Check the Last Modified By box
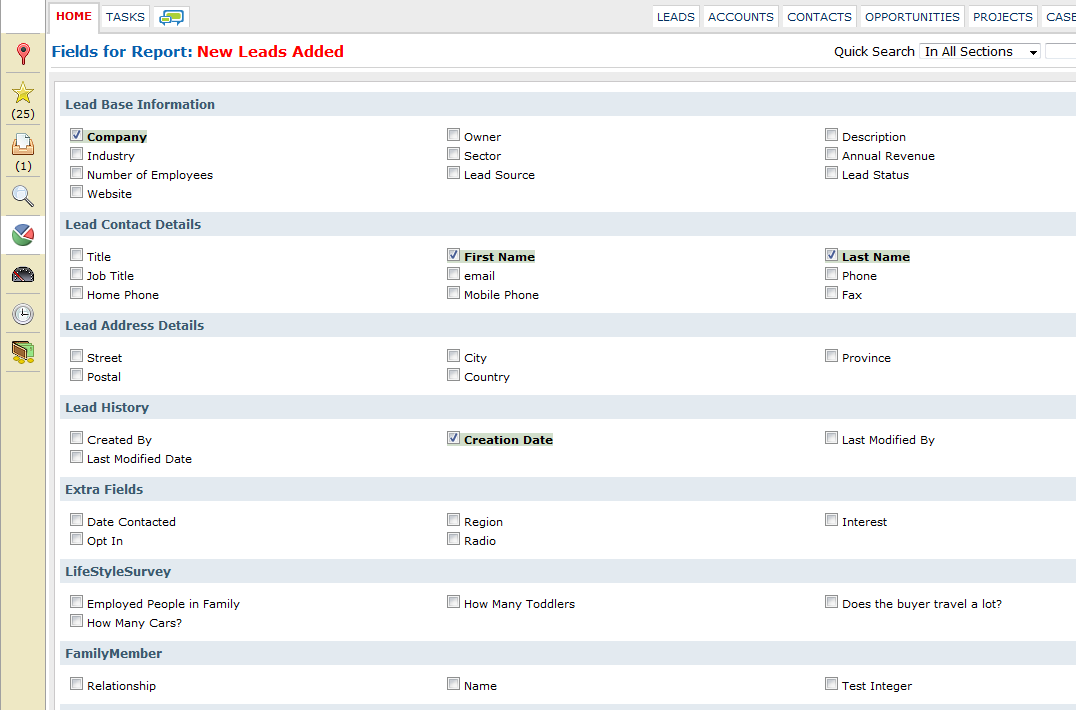Screen dimensions: 1076x710 click(x=831, y=438)
